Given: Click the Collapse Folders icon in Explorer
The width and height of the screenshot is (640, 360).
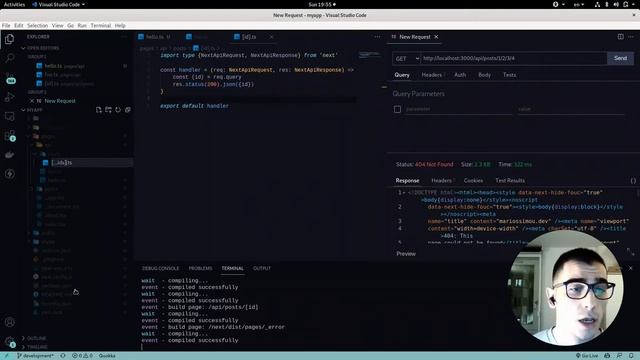Looking at the screenshot, I should coord(128,110).
